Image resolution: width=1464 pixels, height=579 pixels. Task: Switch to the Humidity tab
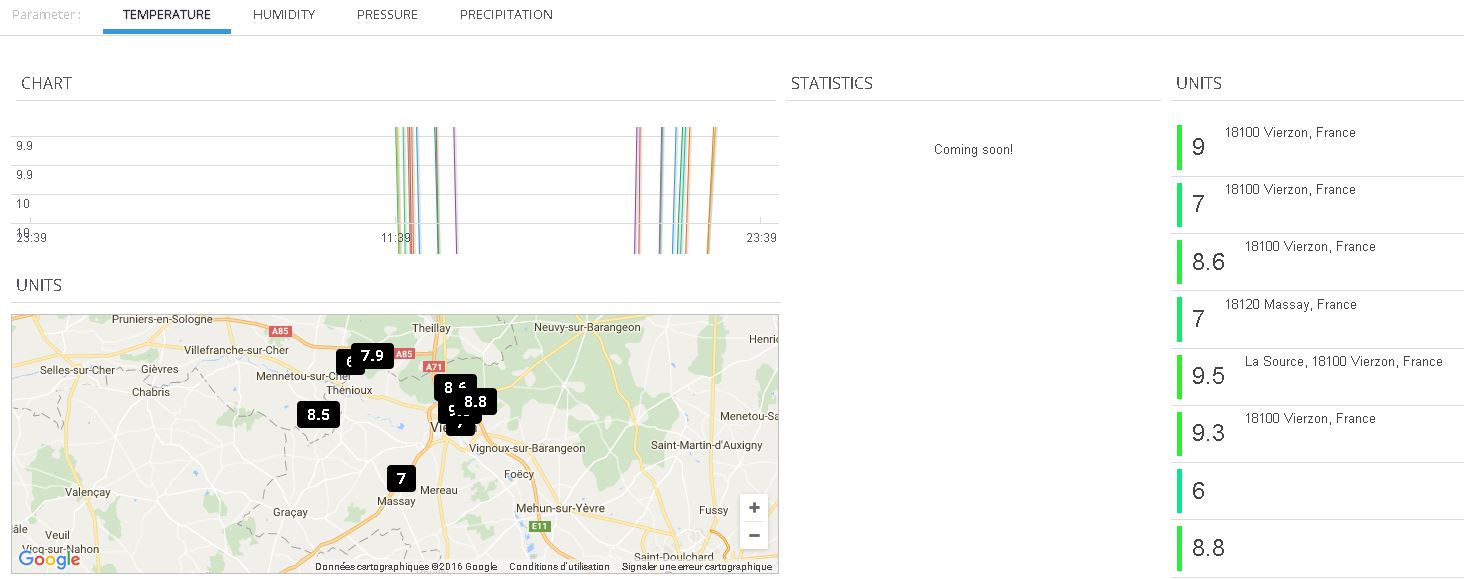(284, 15)
